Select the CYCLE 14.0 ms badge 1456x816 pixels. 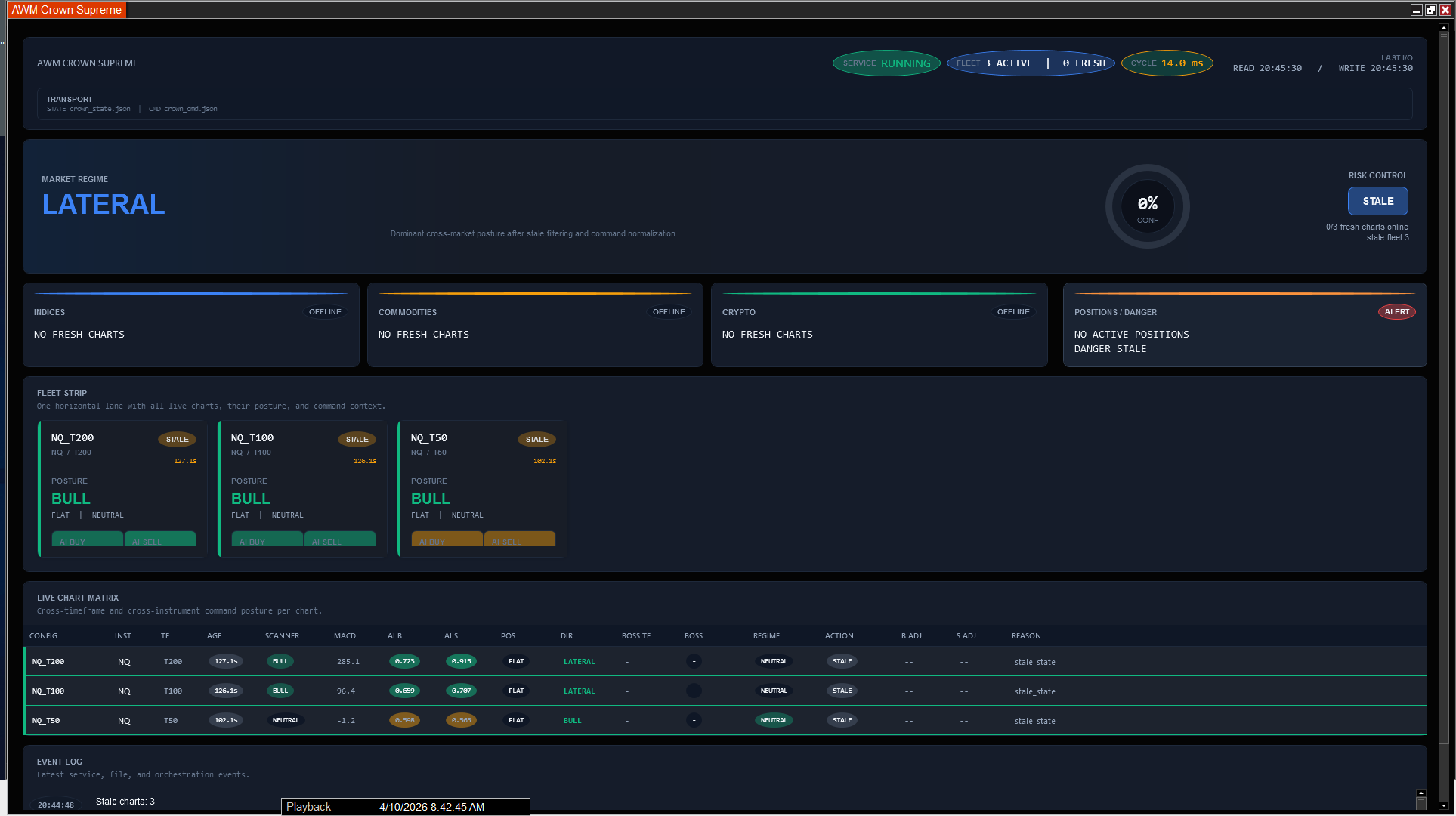pos(1167,63)
